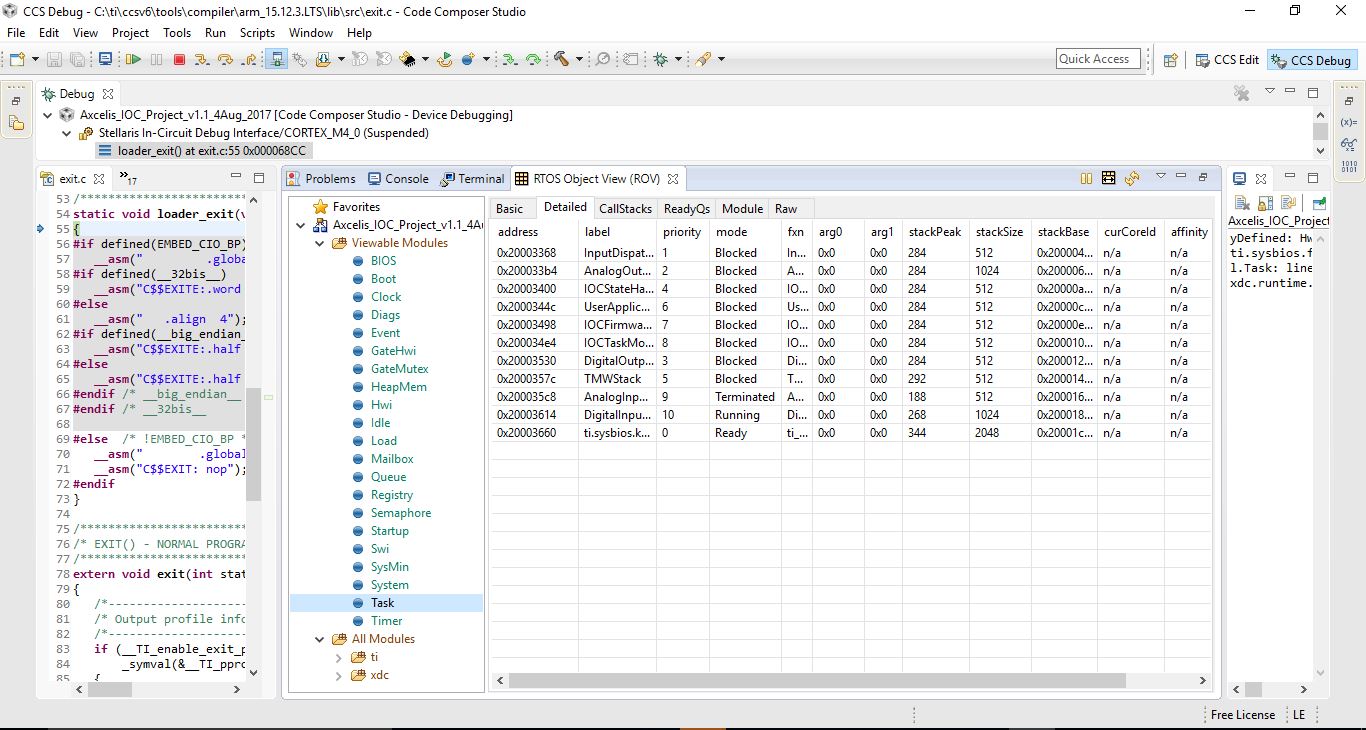Switch to CCS Edit perspective
This screenshot has height=730, width=1366.
tap(1227, 60)
